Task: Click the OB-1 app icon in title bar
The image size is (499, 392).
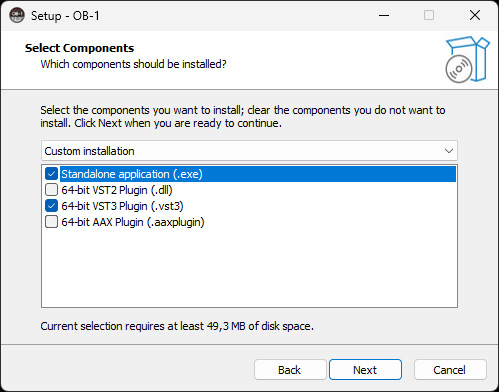Action: click(17, 15)
